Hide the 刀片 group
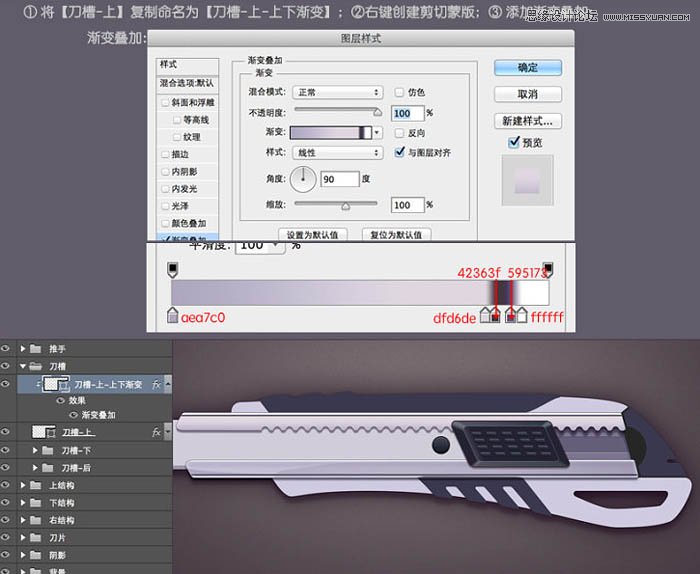The image size is (700, 574). point(6,537)
